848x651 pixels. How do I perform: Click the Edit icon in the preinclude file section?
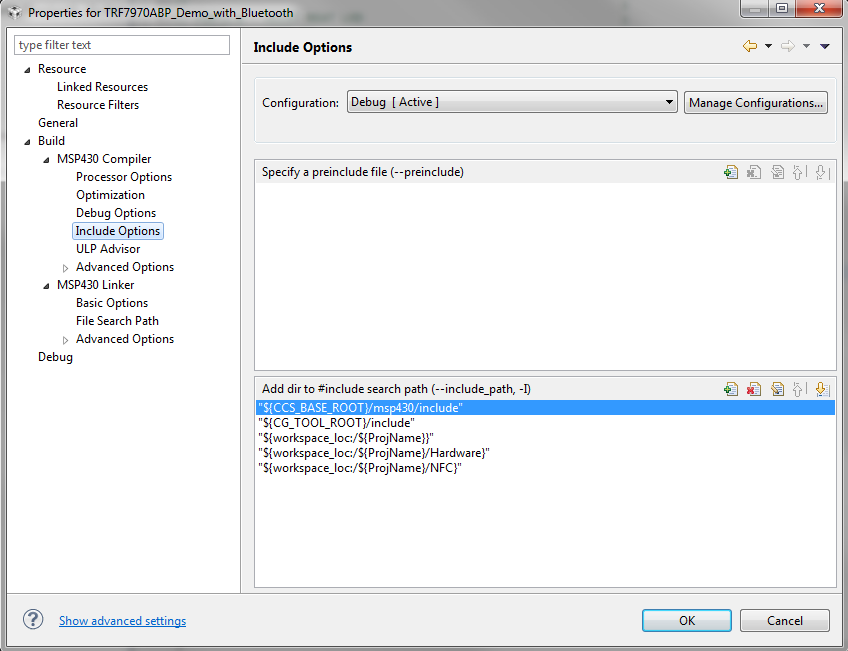[777, 172]
